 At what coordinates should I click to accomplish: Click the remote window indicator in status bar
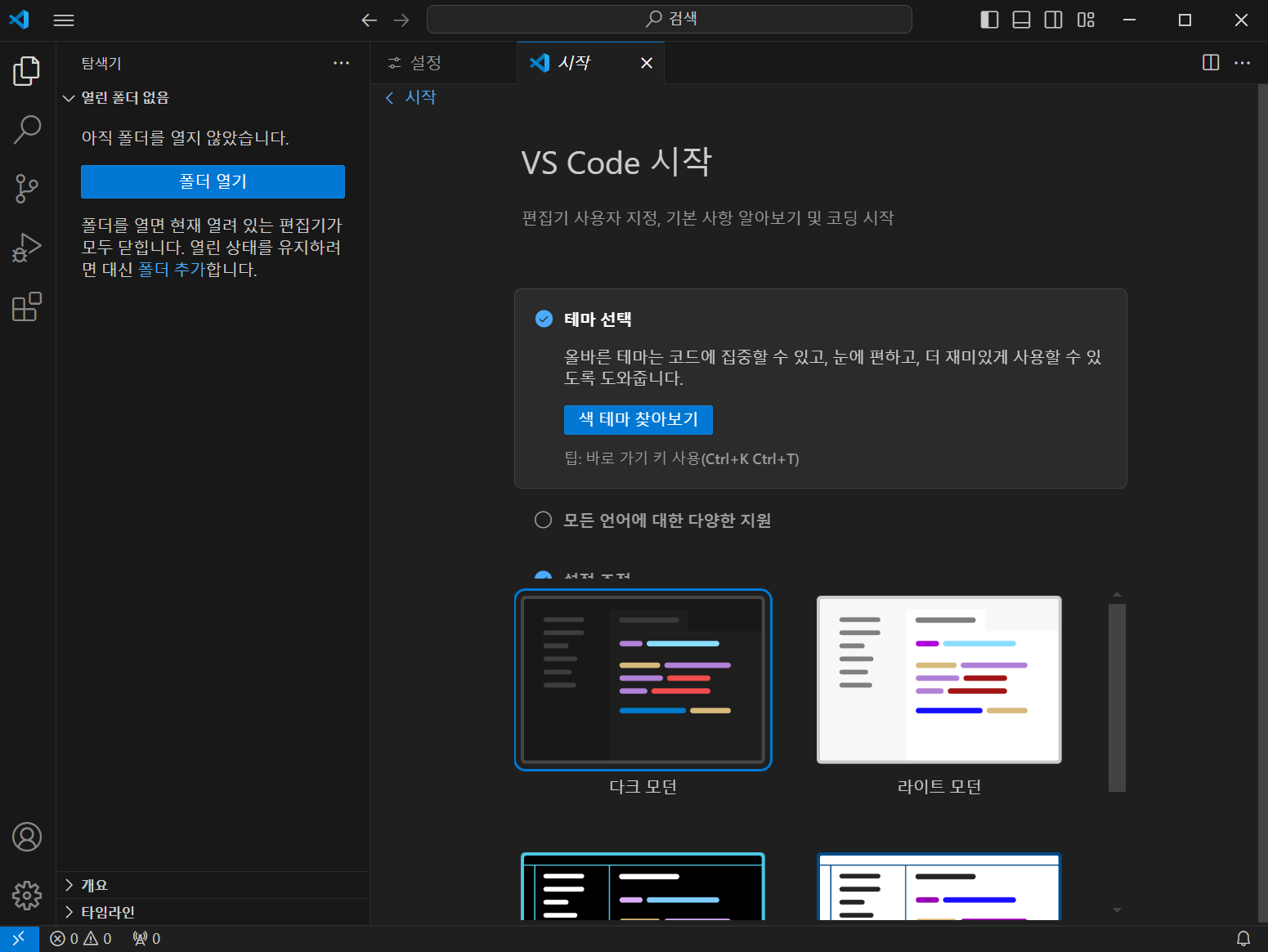pyautogui.click(x=19, y=938)
